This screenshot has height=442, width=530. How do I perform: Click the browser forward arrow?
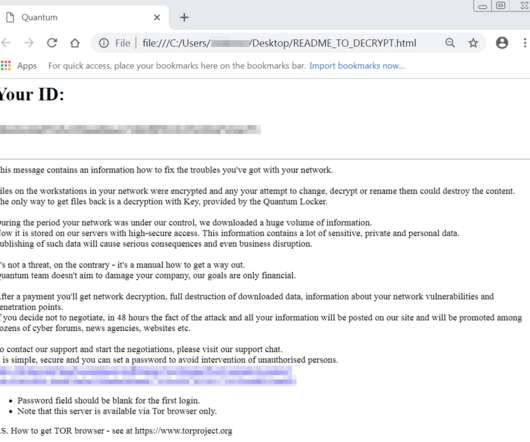pos(29,43)
